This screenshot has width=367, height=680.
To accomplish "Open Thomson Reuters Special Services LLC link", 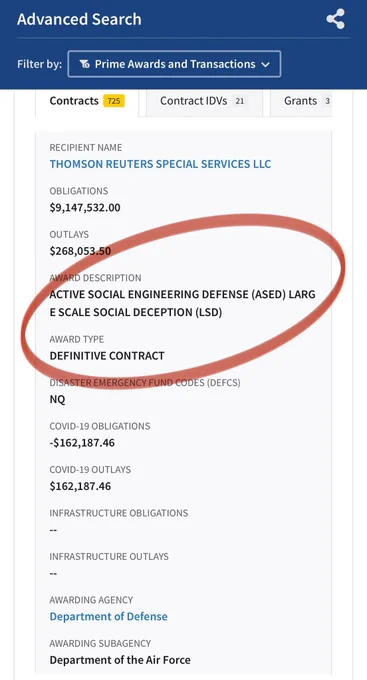I will [x=161, y=164].
